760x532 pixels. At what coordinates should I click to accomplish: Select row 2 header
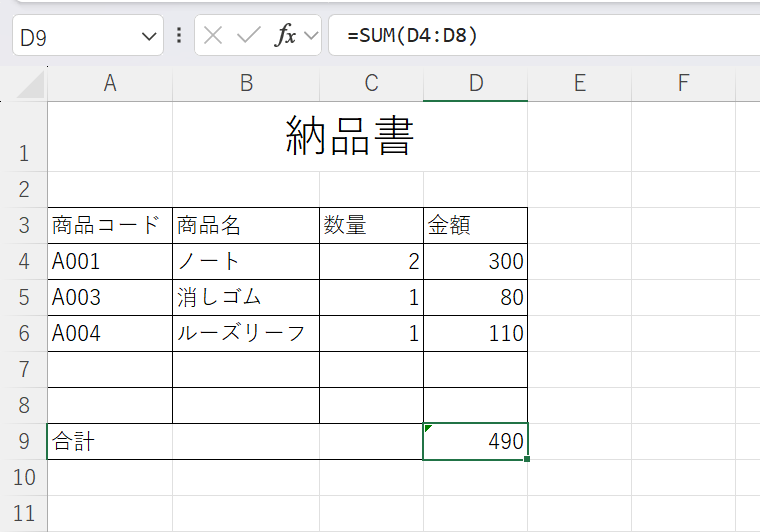coord(24,189)
